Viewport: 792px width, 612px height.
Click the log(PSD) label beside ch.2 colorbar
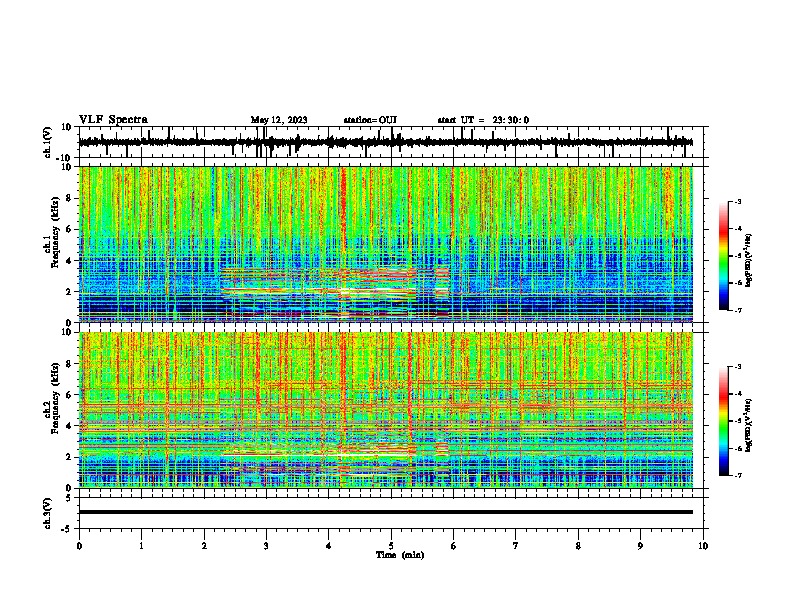click(749, 425)
